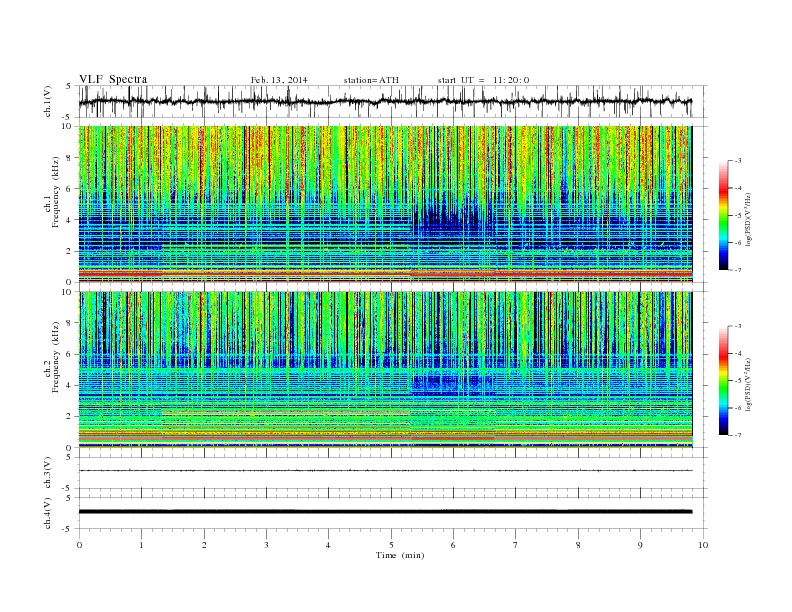This screenshot has height=612, width=792.
Task: Click the ch.2 lower spectrogram color bar
Action: [x=723, y=381]
